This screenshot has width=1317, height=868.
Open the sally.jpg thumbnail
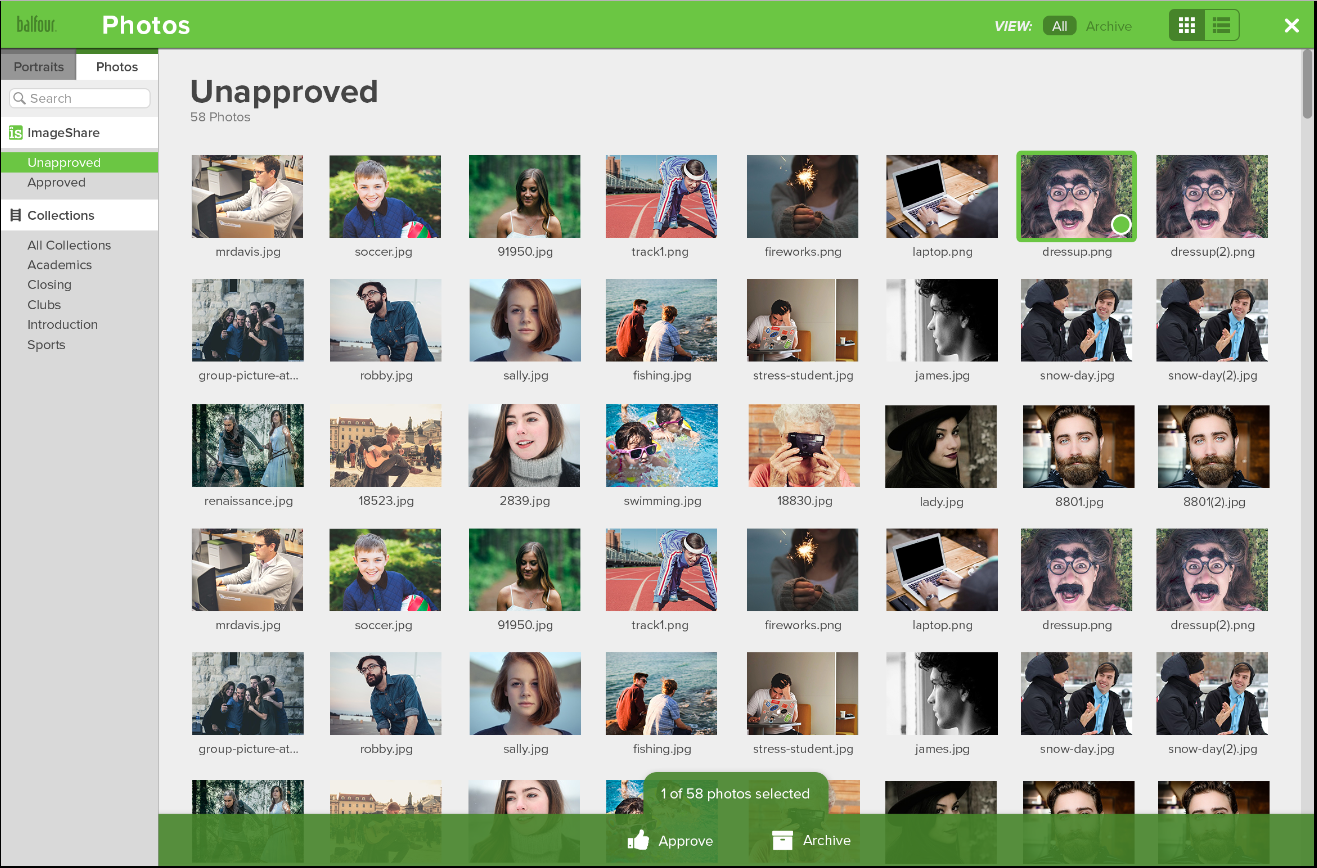tap(524, 320)
